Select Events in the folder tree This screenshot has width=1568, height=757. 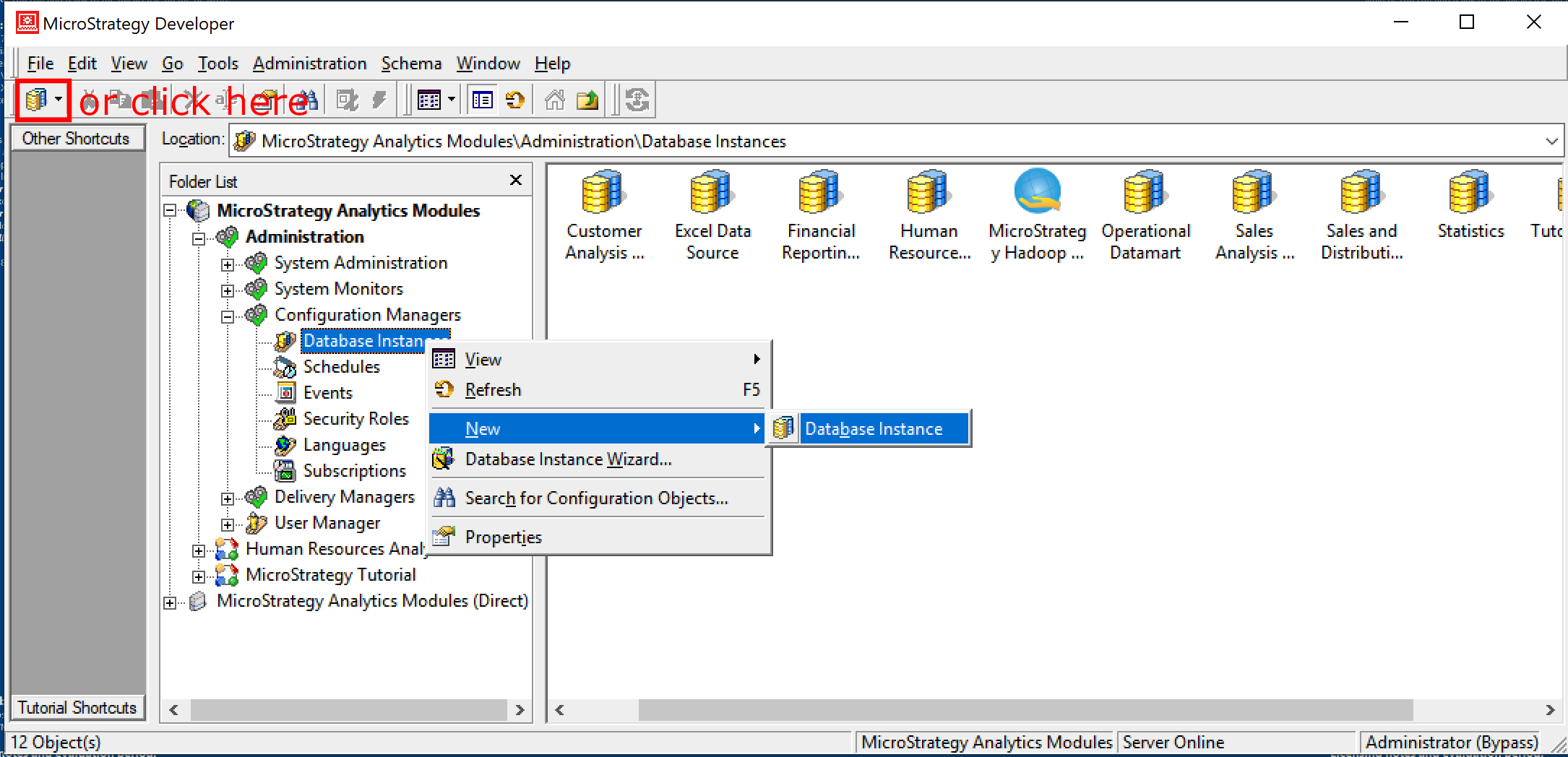pos(327,393)
